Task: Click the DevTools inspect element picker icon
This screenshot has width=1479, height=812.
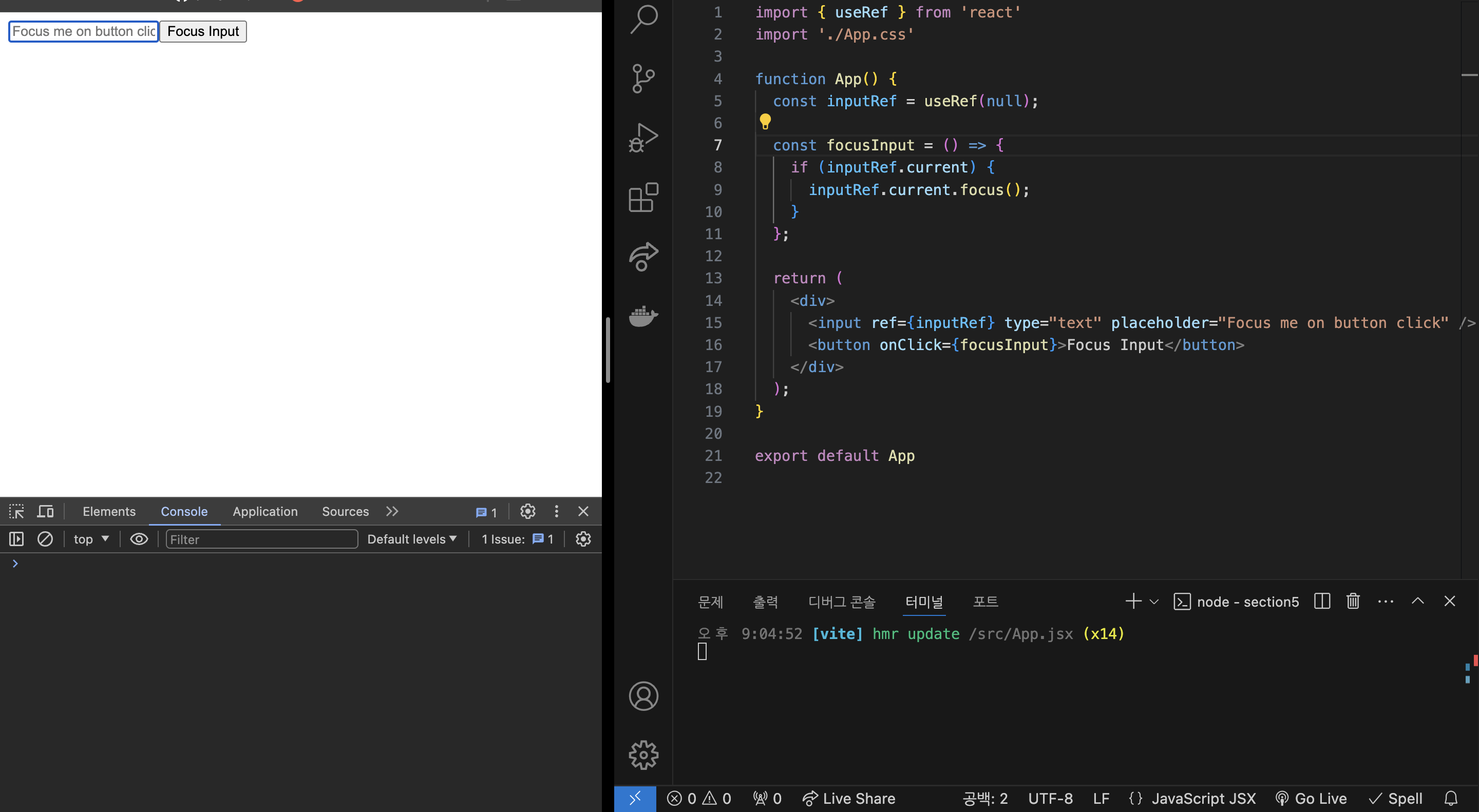Action: point(16,511)
